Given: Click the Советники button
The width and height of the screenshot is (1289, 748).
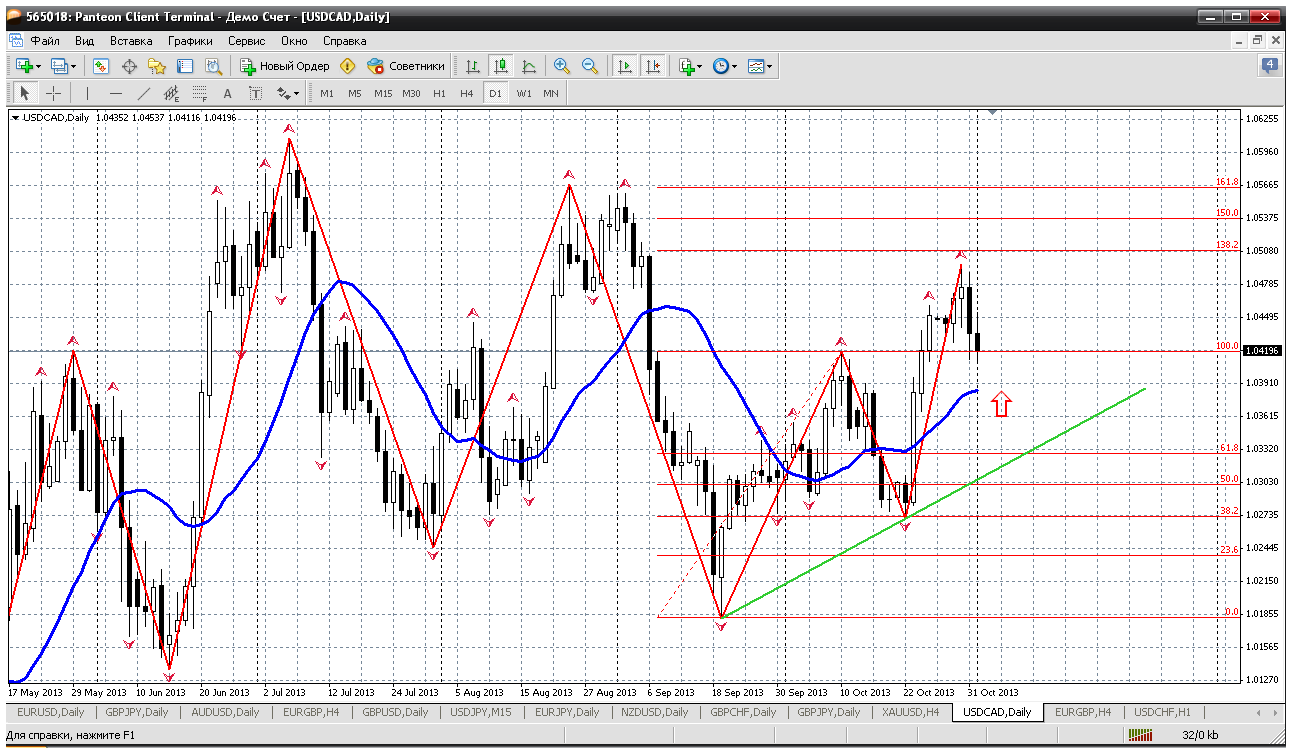Looking at the screenshot, I should 406,66.
